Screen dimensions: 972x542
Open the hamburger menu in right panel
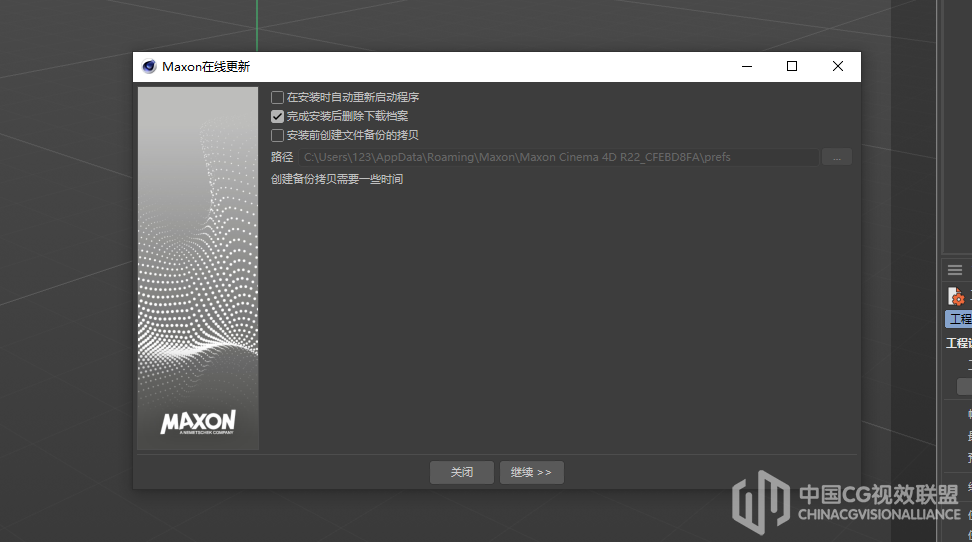(x=955, y=270)
